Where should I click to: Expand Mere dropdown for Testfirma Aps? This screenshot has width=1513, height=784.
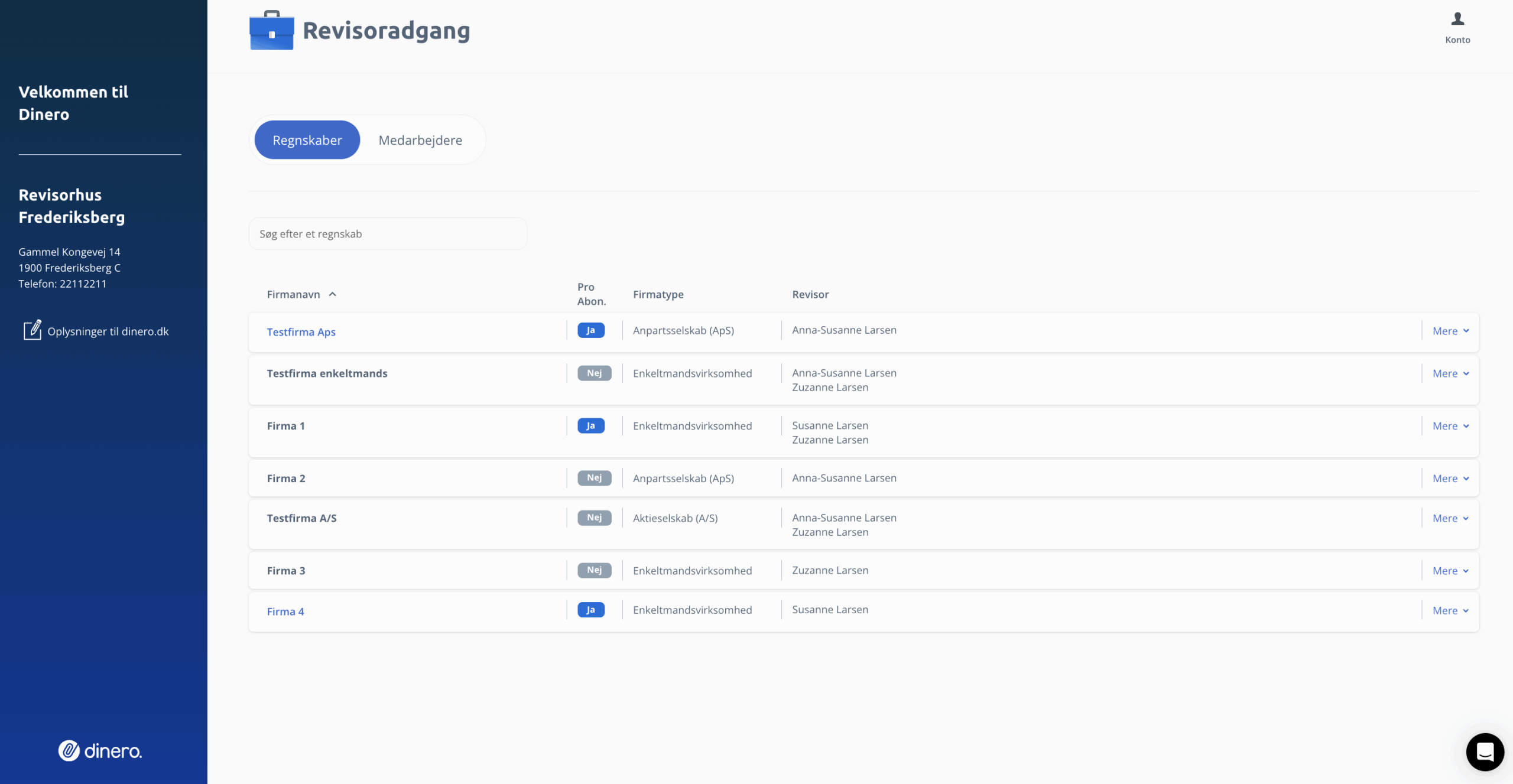(1450, 331)
